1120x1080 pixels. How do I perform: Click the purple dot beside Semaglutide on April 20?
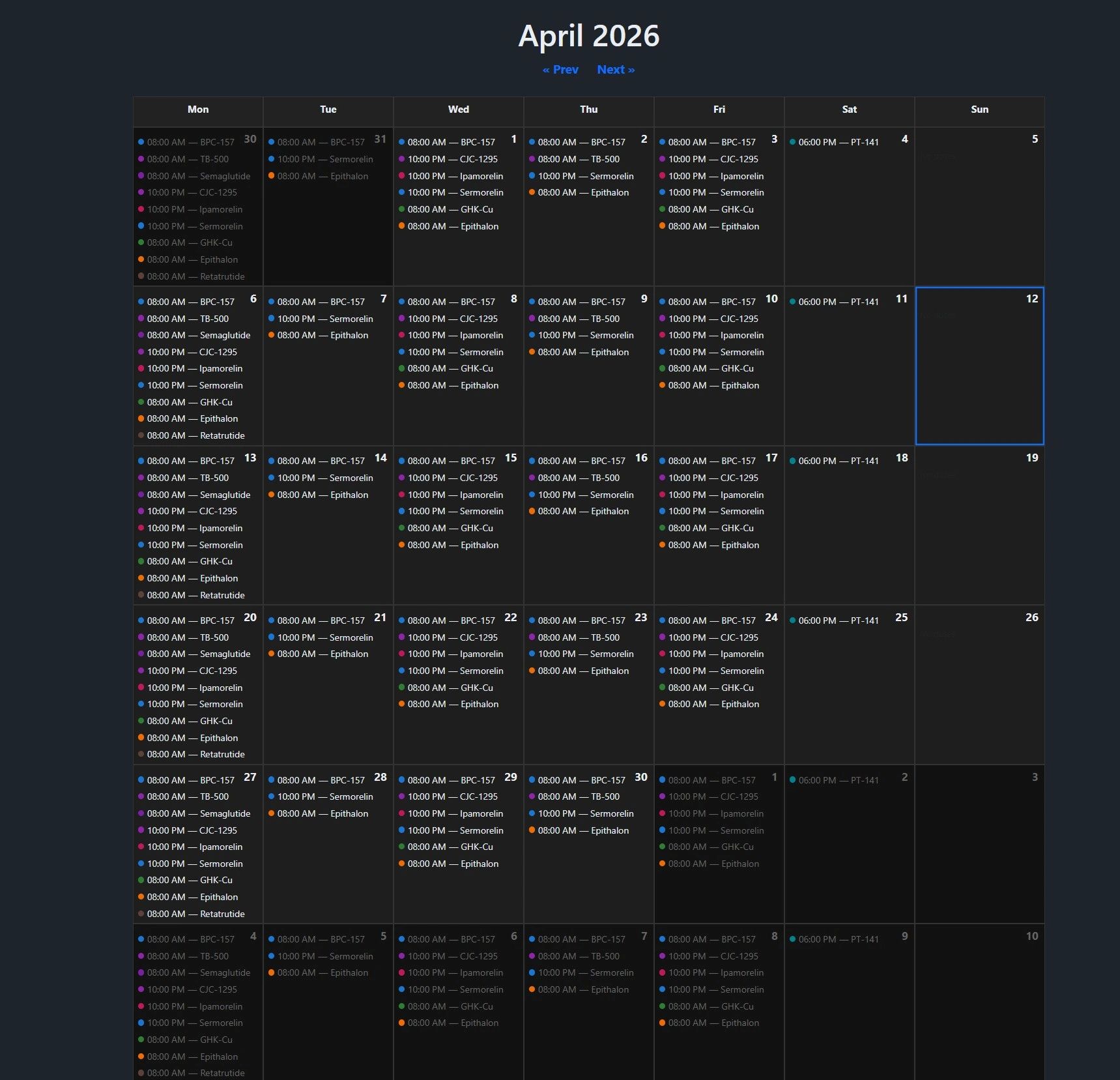141,654
